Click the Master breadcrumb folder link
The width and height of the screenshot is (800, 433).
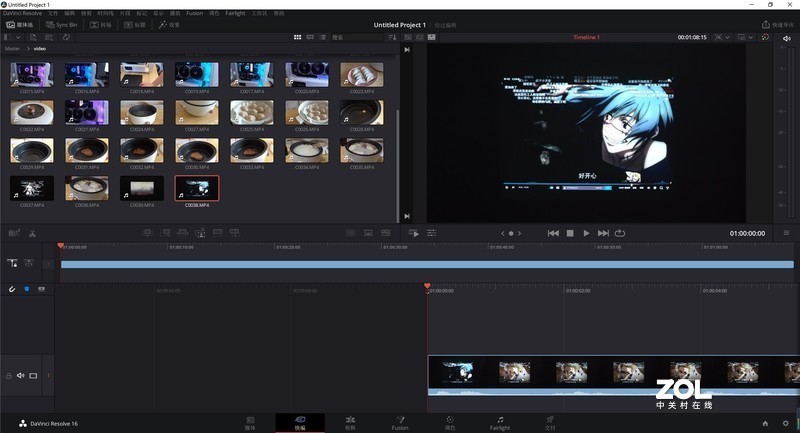tap(12, 48)
